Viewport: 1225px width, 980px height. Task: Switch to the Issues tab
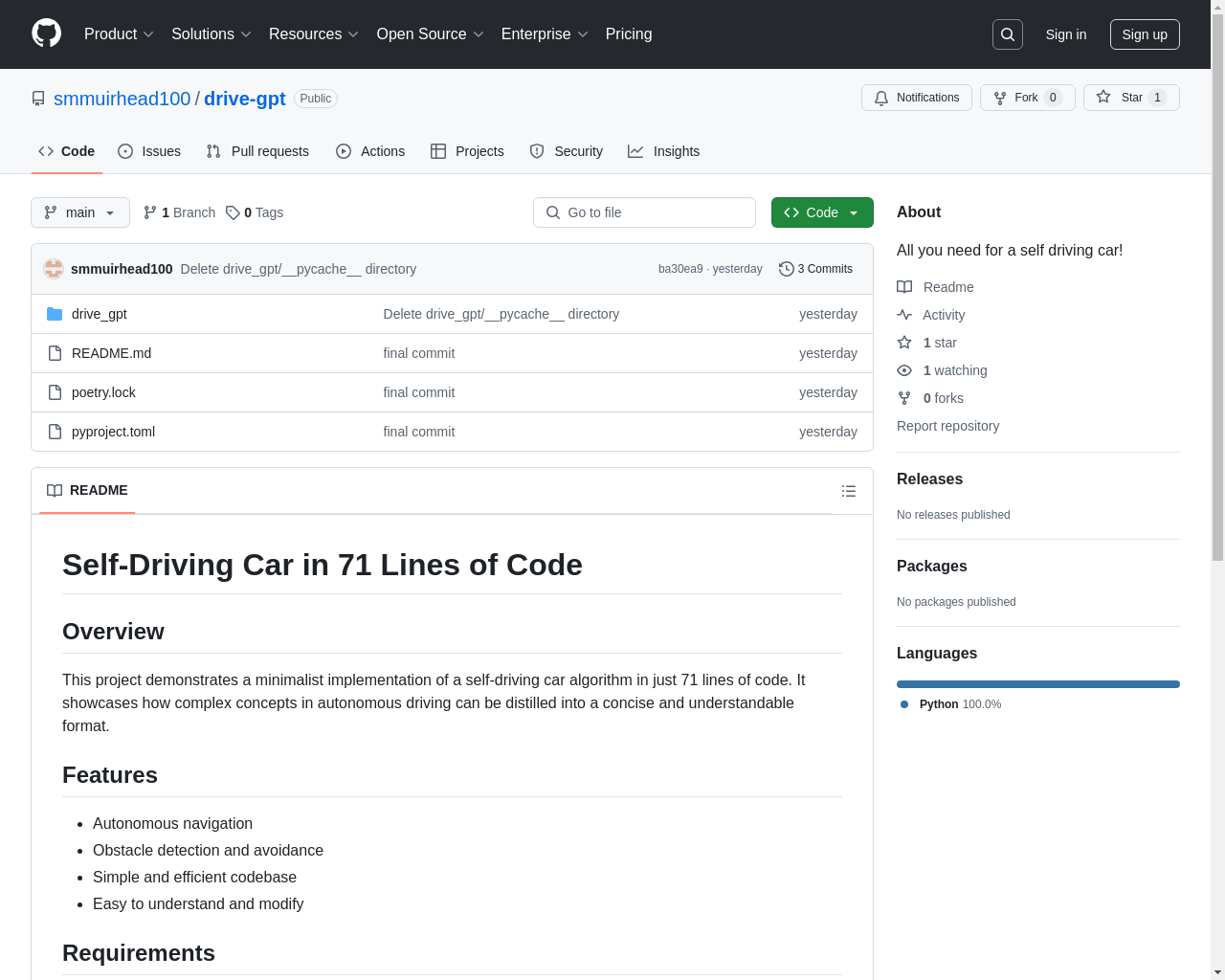(149, 151)
